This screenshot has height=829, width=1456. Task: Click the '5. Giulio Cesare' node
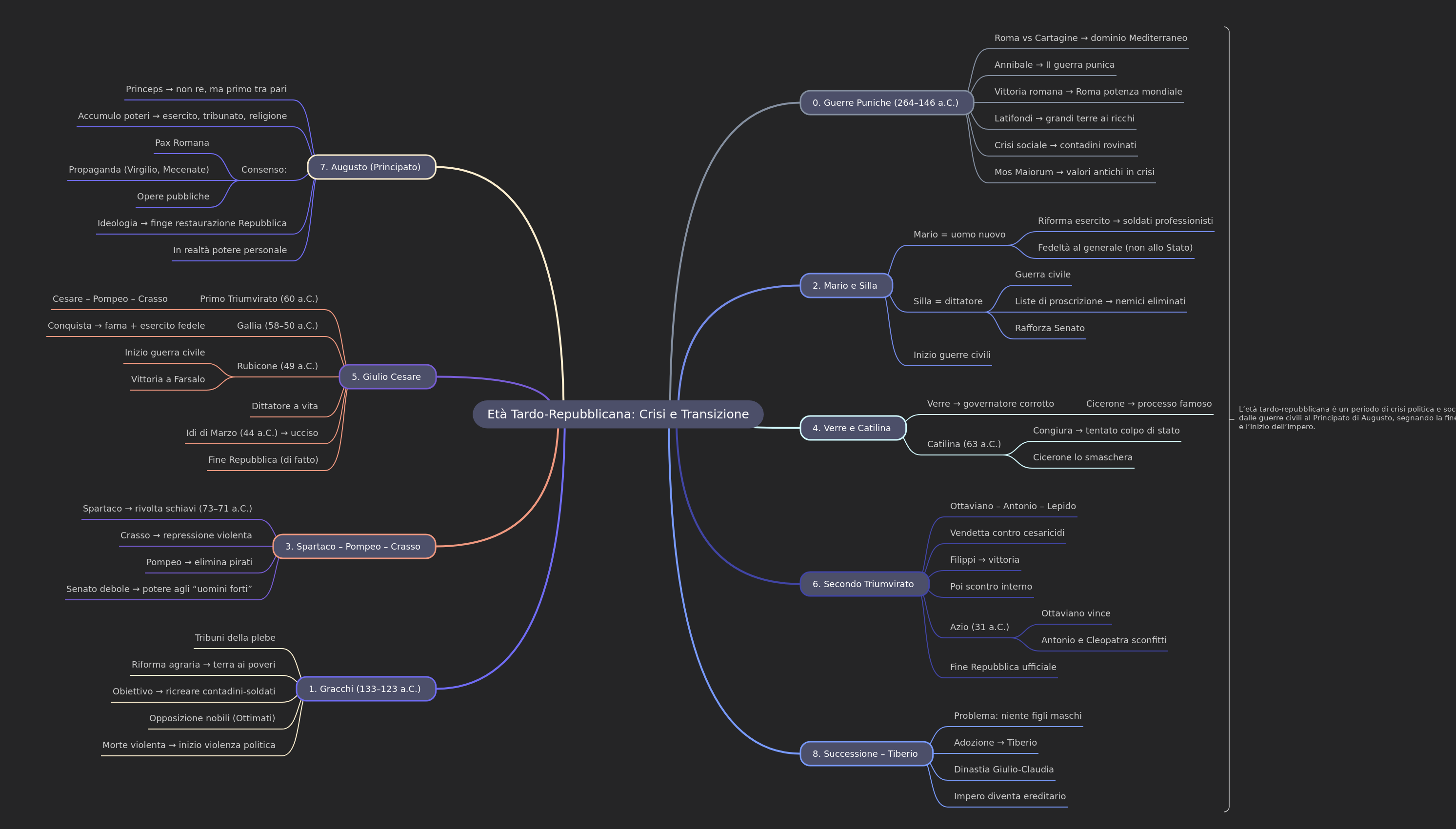(x=387, y=376)
